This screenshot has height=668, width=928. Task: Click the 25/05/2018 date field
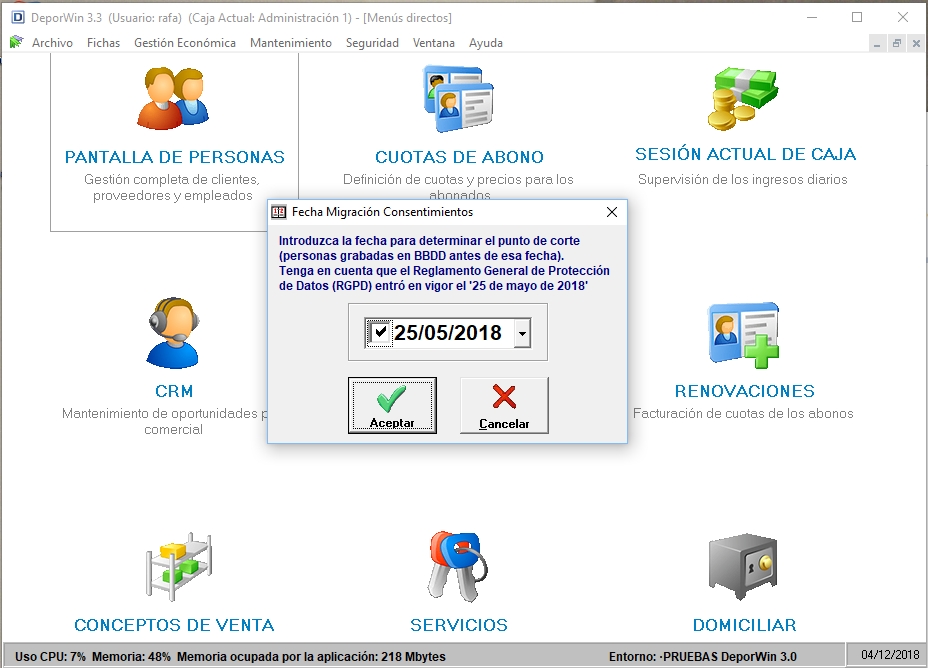(448, 333)
